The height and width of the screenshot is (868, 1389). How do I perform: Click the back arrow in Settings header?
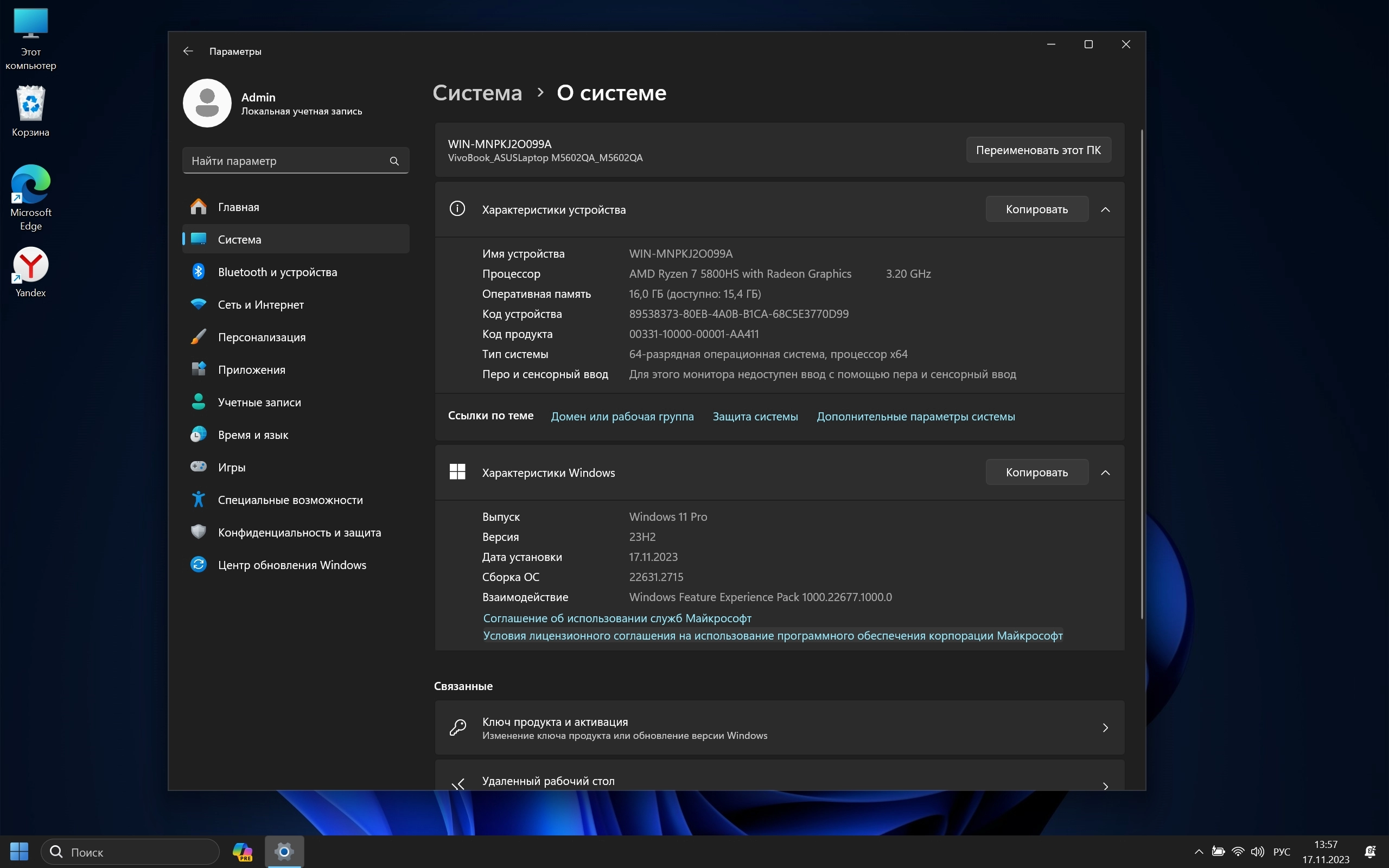pyautogui.click(x=188, y=51)
